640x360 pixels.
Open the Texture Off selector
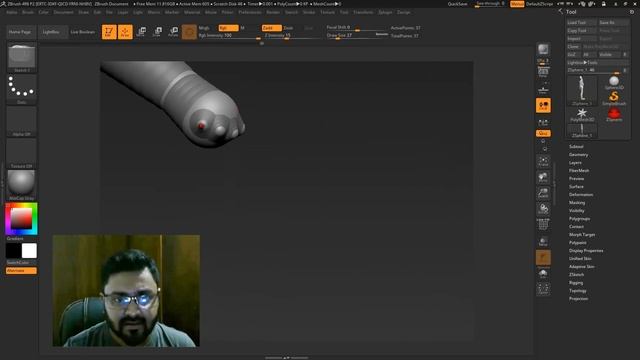point(22,153)
